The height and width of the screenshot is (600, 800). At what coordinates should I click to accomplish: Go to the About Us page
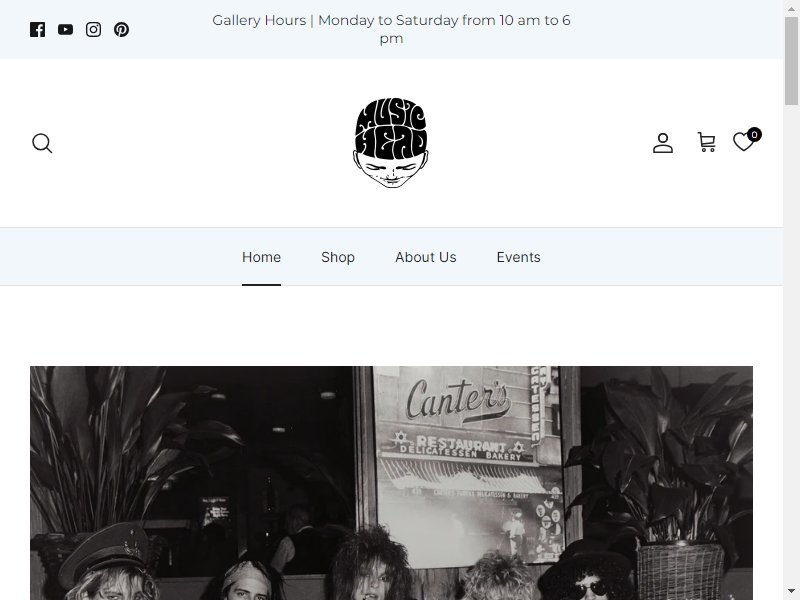coord(426,257)
